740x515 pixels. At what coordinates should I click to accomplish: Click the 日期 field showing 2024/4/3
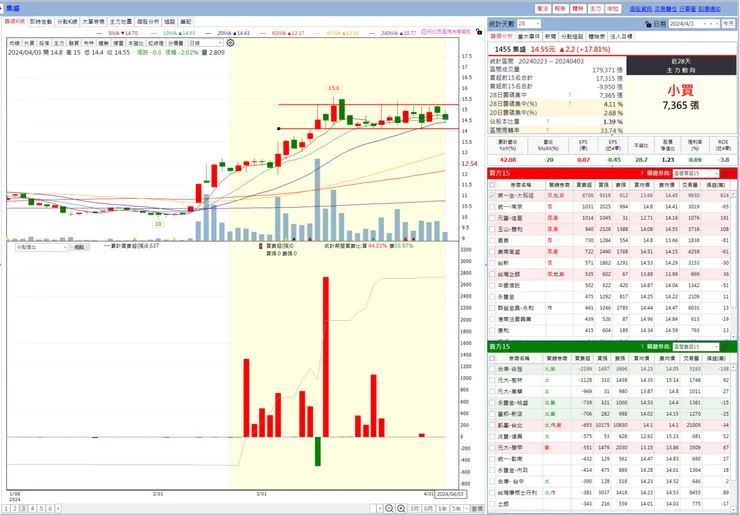pyautogui.click(x=687, y=24)
